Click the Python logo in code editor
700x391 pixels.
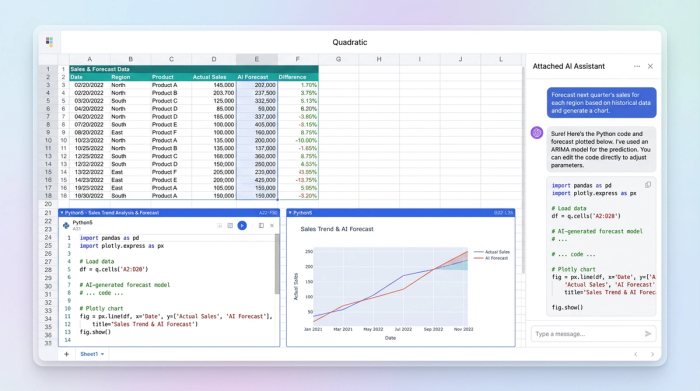pos(66,225)
